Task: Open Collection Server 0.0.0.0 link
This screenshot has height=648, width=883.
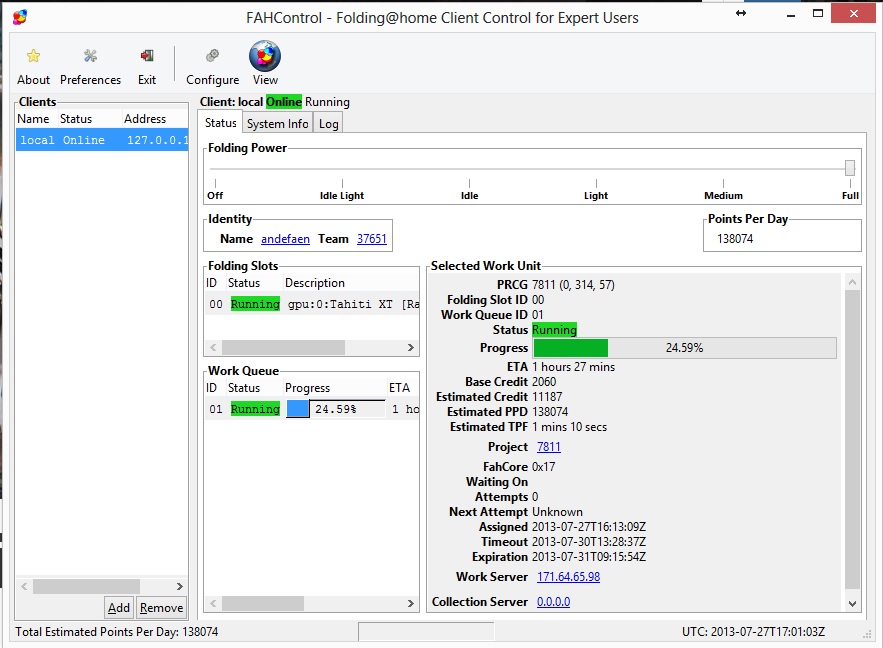Action: coord(553,602)
